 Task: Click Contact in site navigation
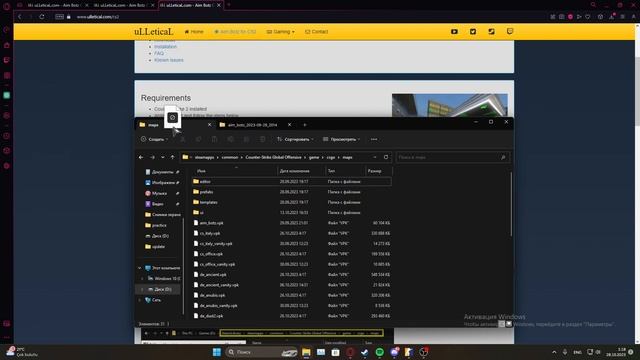point(316,31)
